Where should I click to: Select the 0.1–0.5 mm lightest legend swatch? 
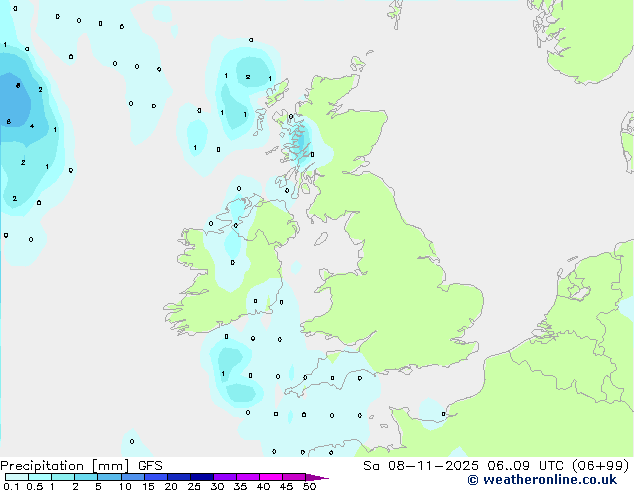(x=17, y=477)
